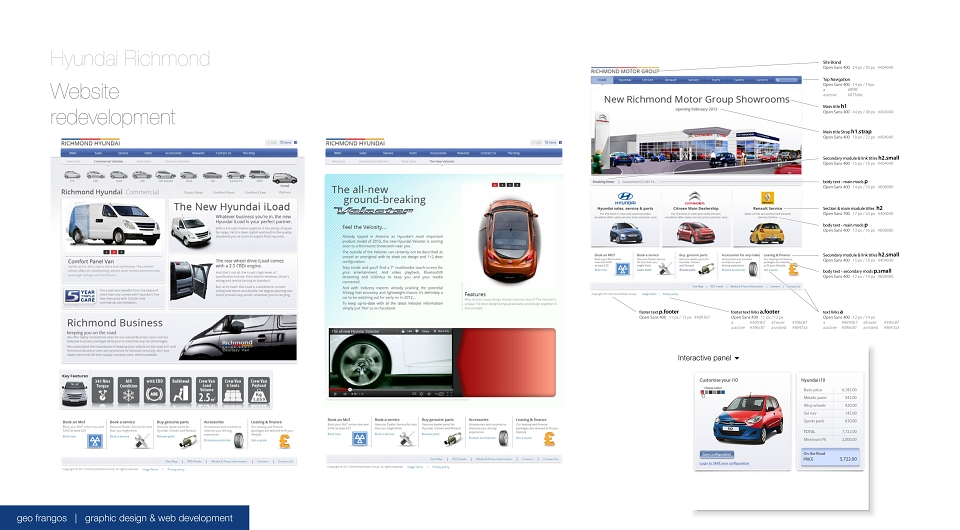Viewport: 960px width, 530px height.
Task: Pick the red swatch under Choose colour
Action: click(x=702, y=393)
